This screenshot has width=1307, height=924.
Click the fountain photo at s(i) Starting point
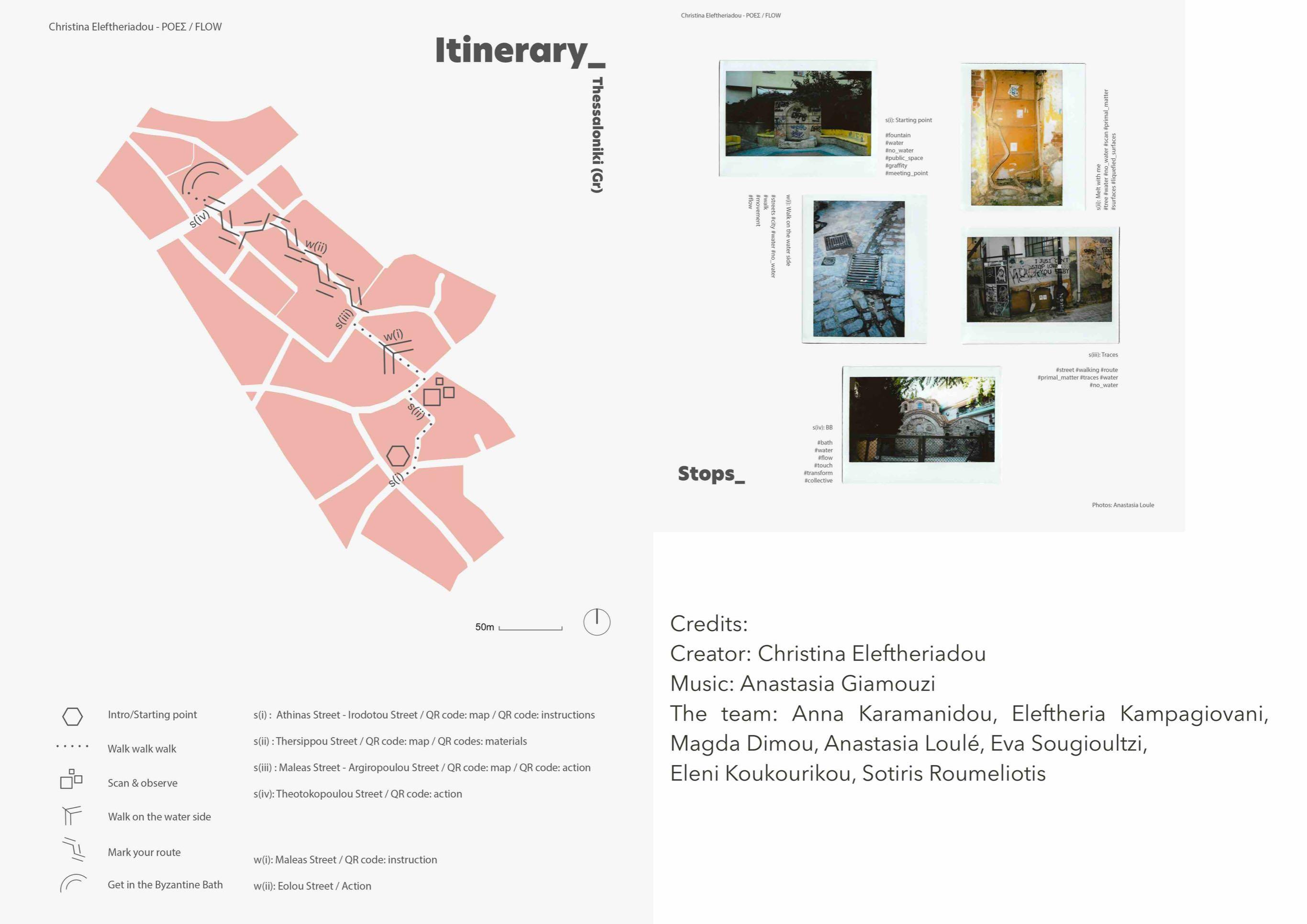click(797, 113)
